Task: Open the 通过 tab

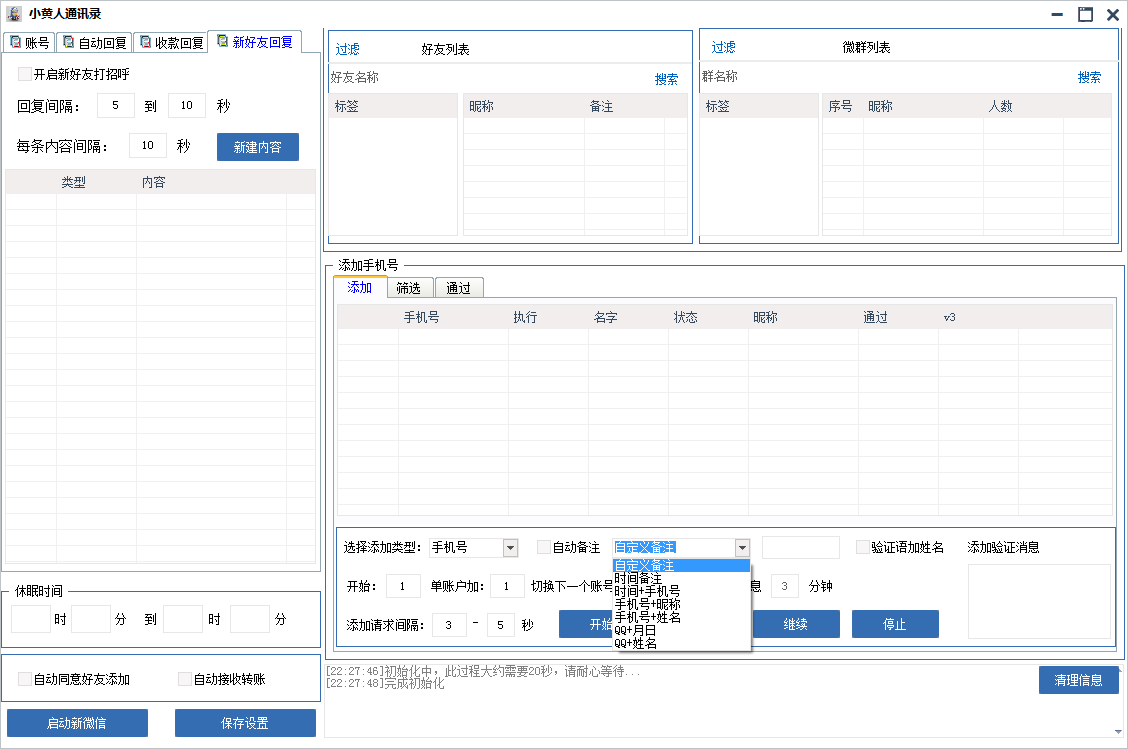Action: point(459,288)
